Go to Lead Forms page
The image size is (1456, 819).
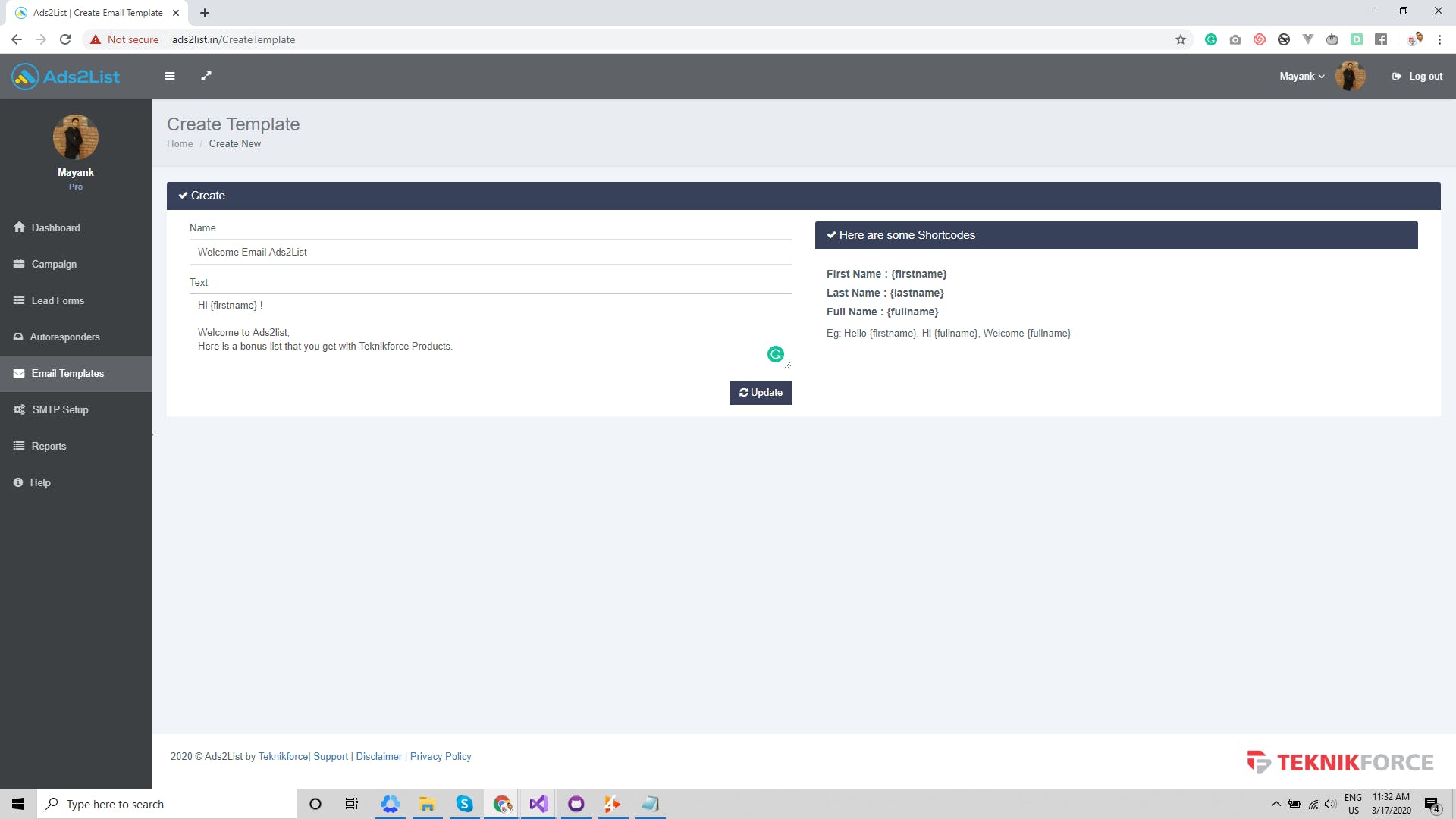click(x=58, y=300)
